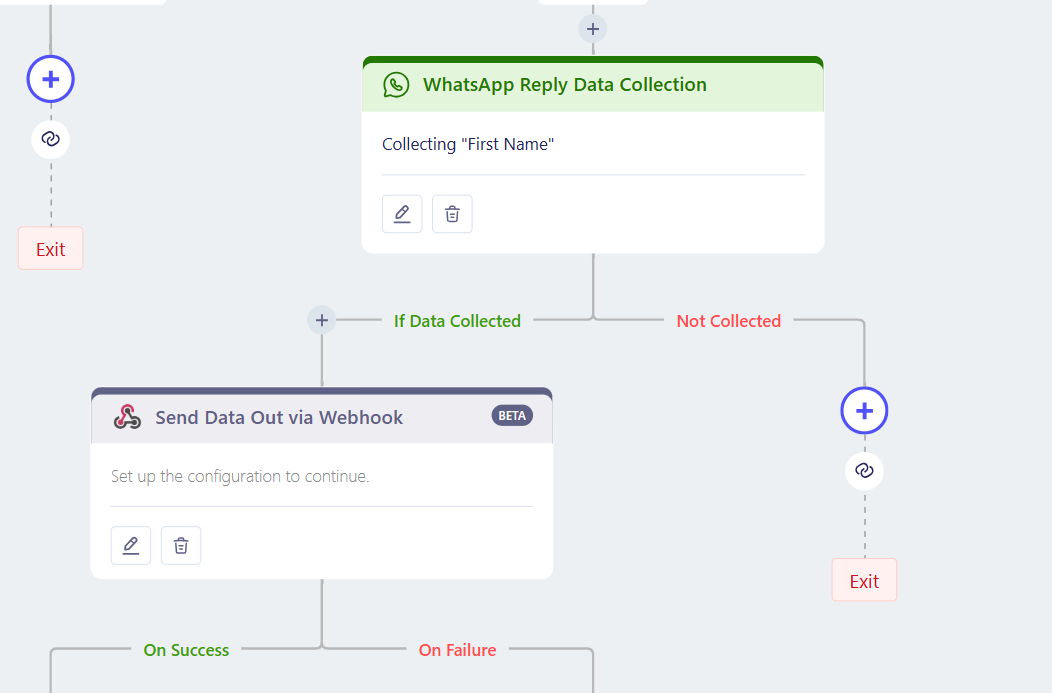
Task: Click the Exit node on the right branch
Action: [864, 580]
